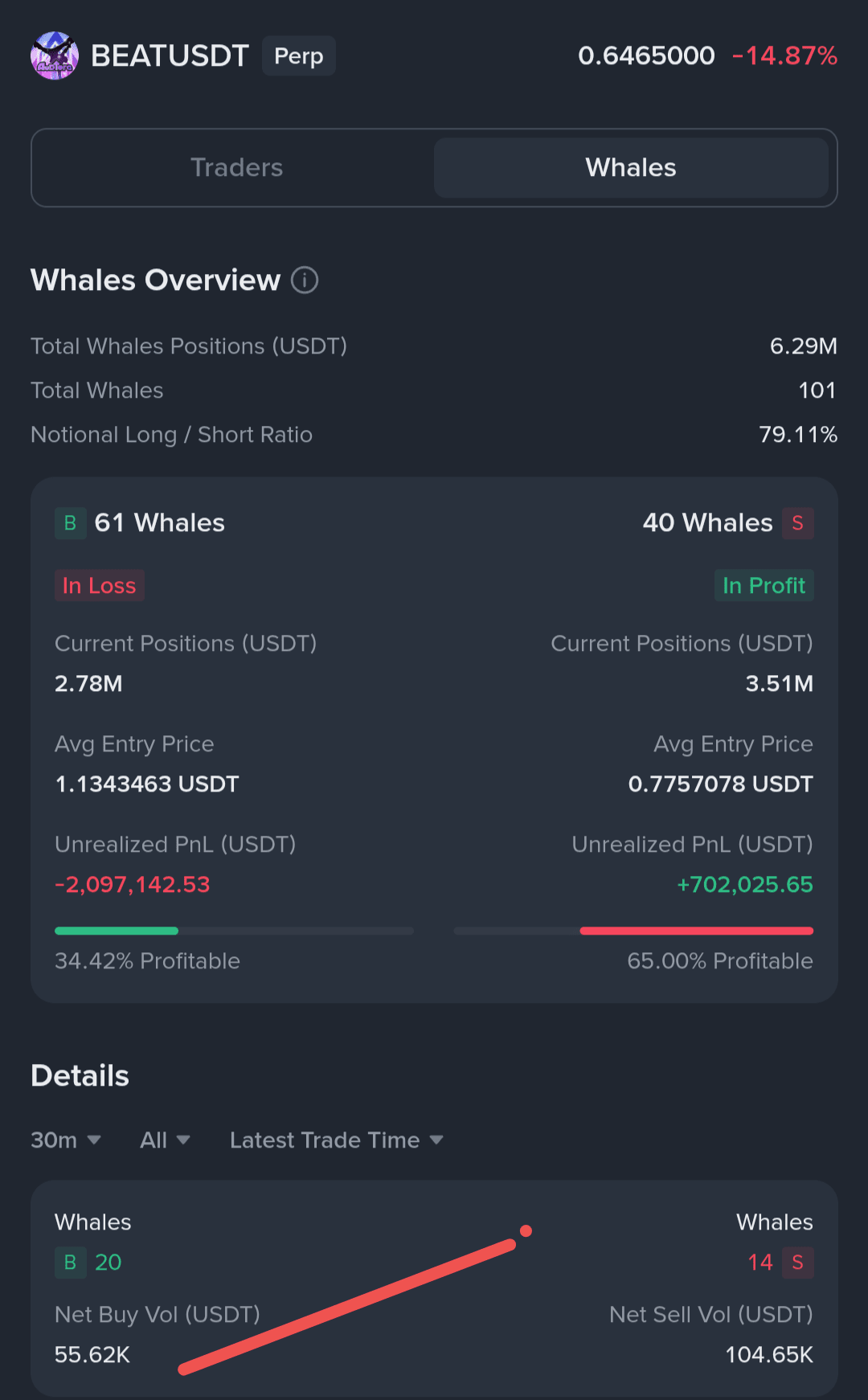Select the Whales tab
The image size is (868, 1400).
coord(631,167)
